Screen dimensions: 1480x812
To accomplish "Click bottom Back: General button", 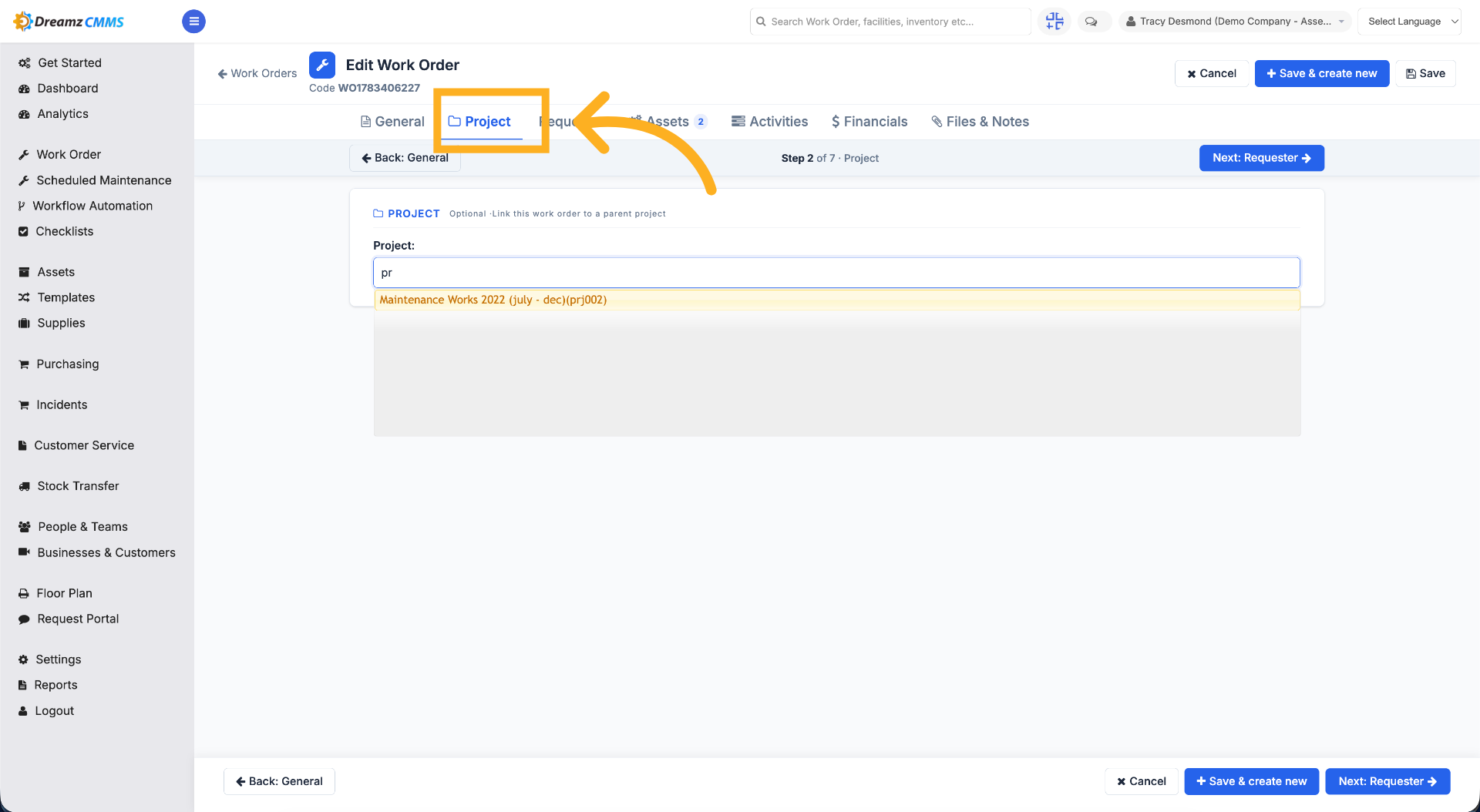I will click(279, 781).
